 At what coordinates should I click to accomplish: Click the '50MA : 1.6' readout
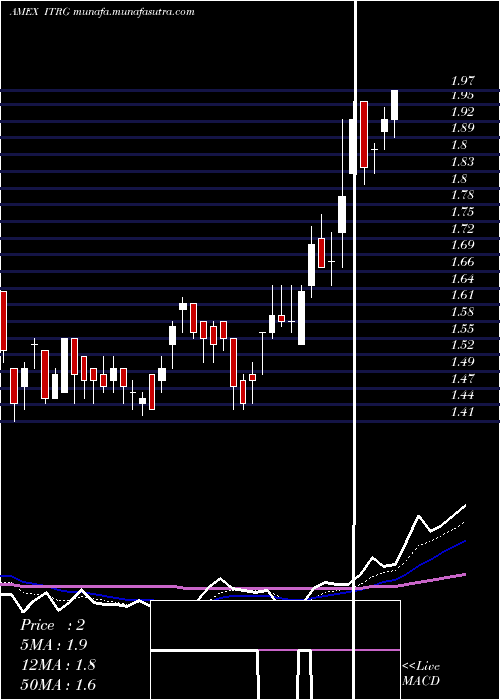click(58, 685)
